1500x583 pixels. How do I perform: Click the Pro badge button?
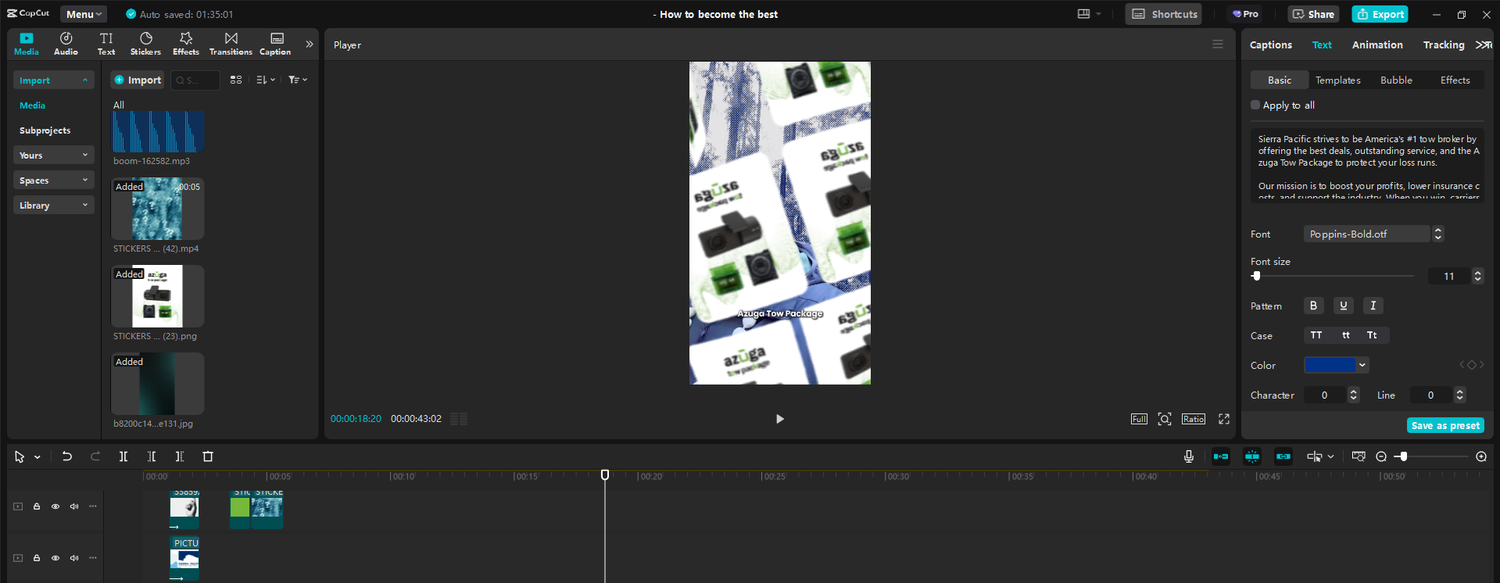[1245, 14]
